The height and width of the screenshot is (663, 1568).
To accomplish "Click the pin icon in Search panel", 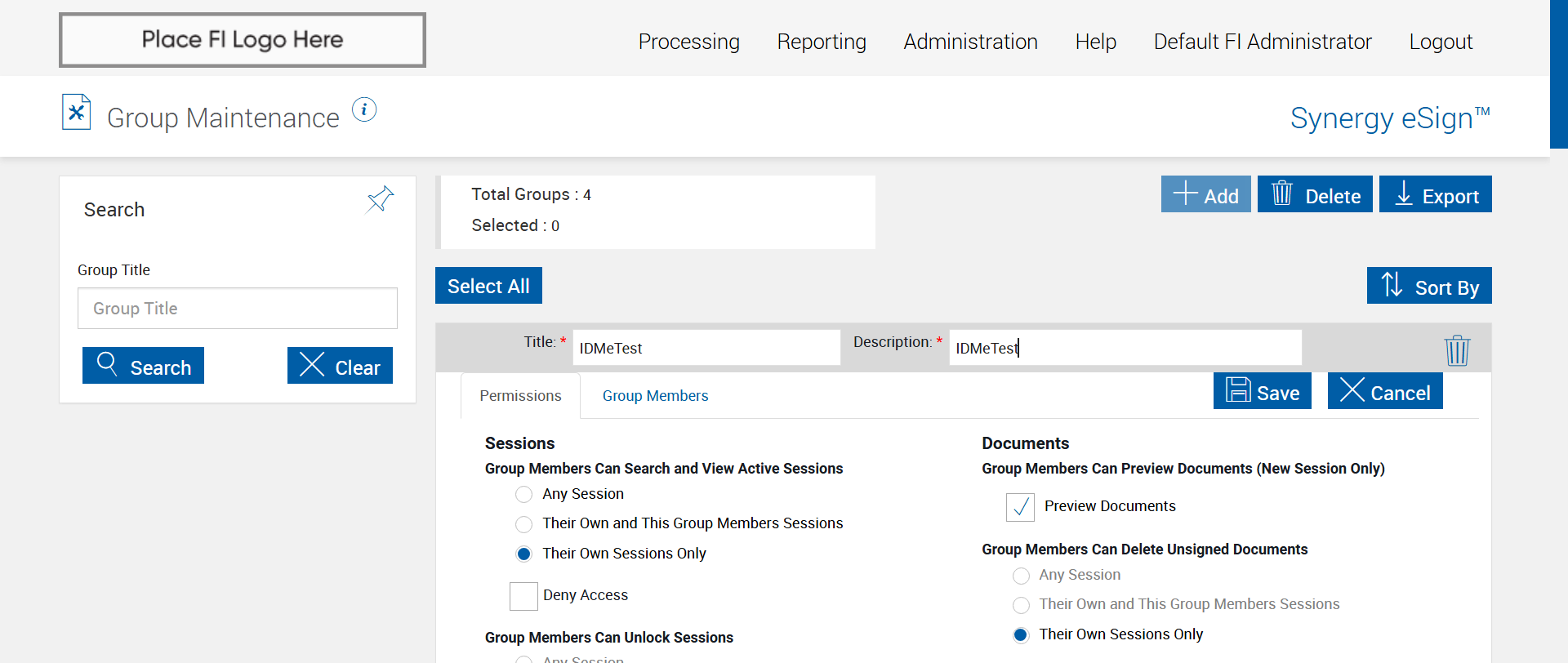I will tap(381, 198).
